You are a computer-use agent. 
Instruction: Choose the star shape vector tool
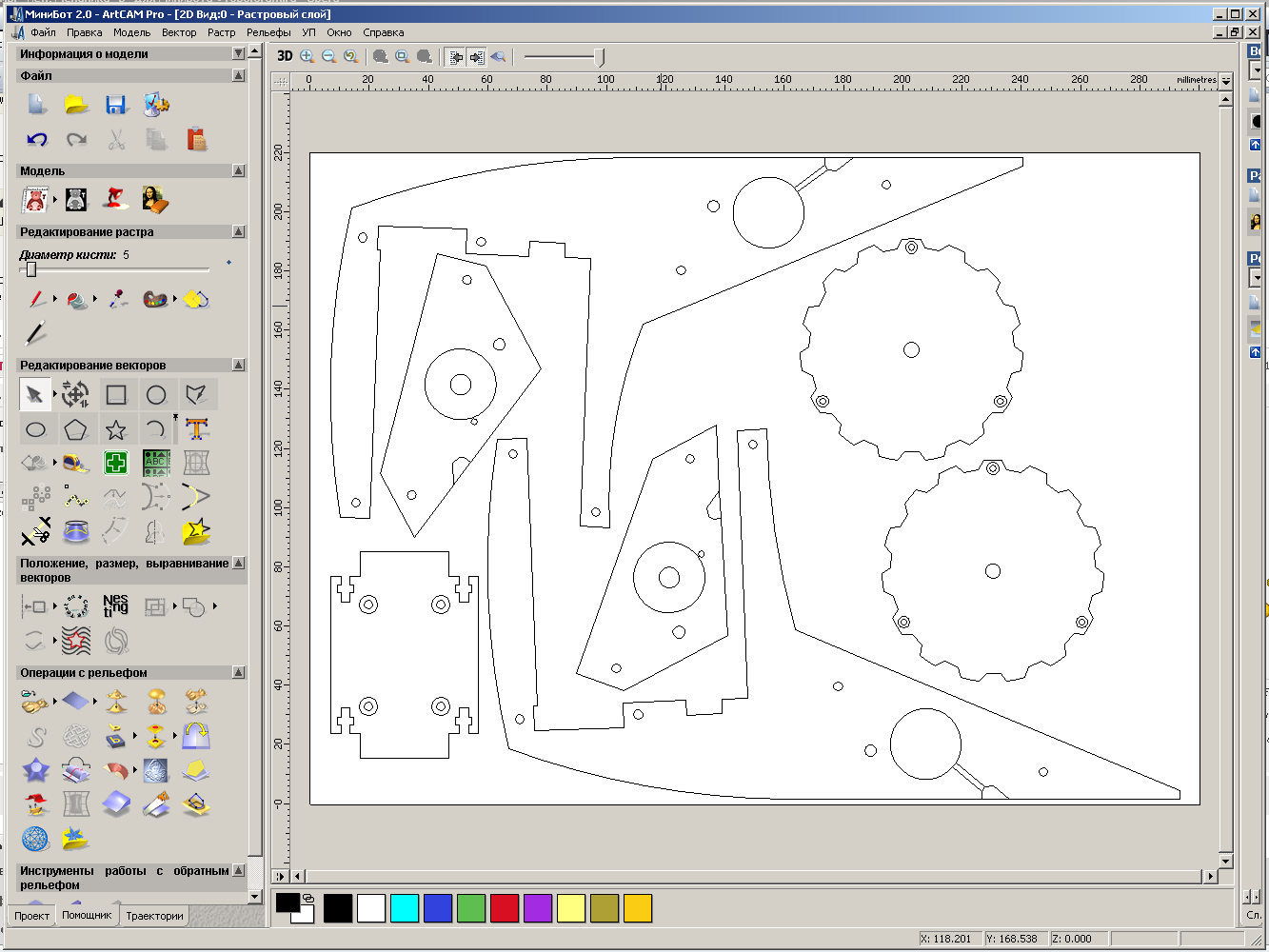click(116, 429)
